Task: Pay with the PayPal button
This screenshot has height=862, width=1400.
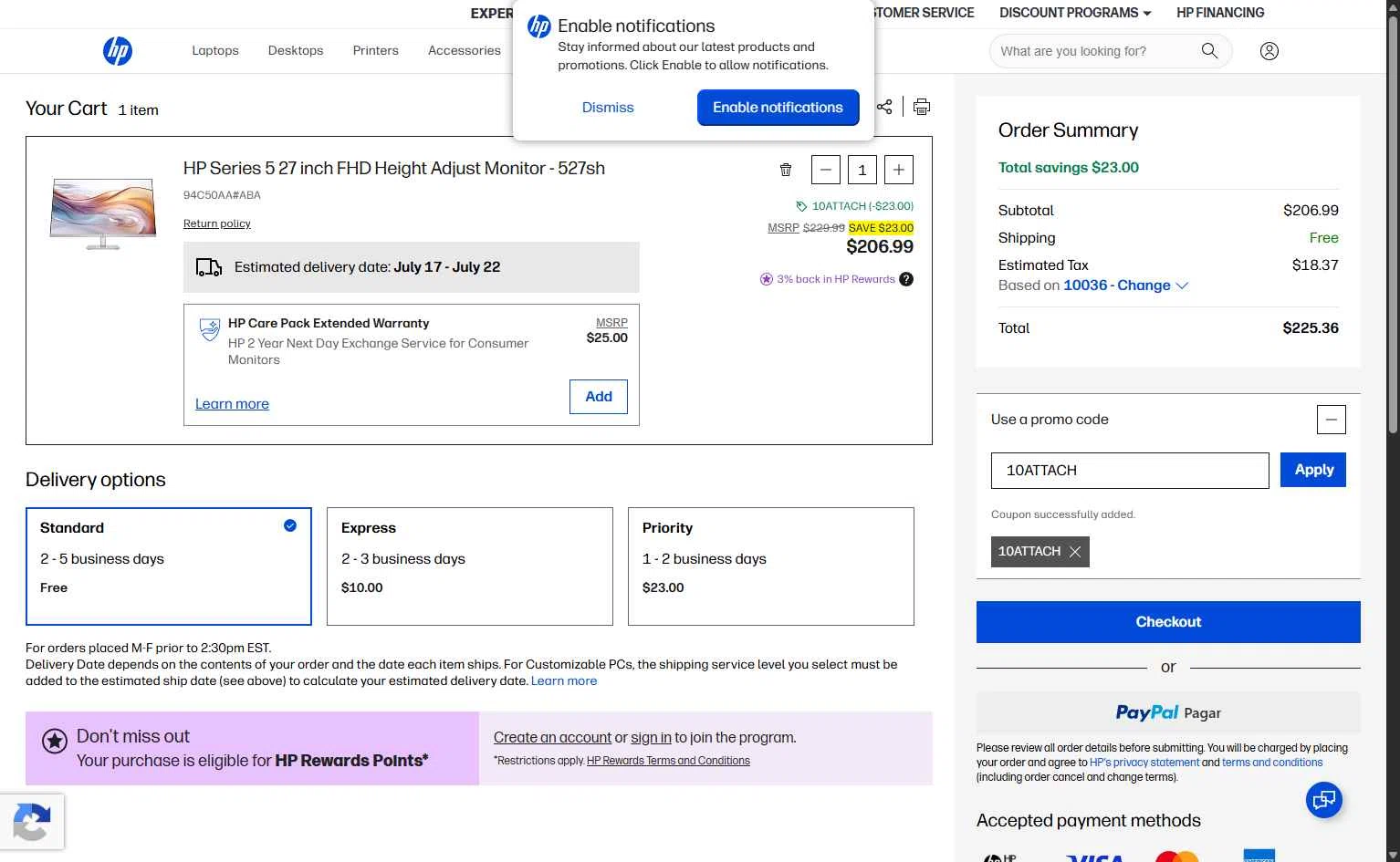Action: [x=1168, y=712]
